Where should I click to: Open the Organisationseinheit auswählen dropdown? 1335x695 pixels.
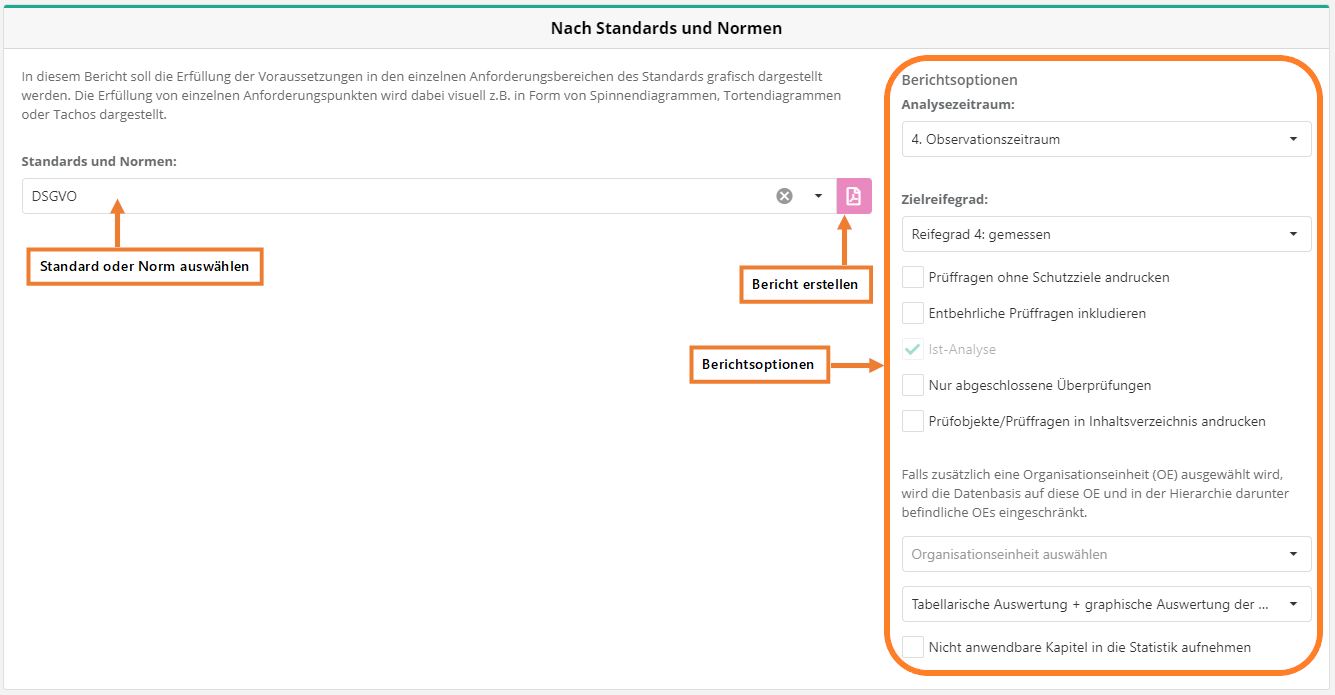pyautogui.click(x=1106, y=554)
